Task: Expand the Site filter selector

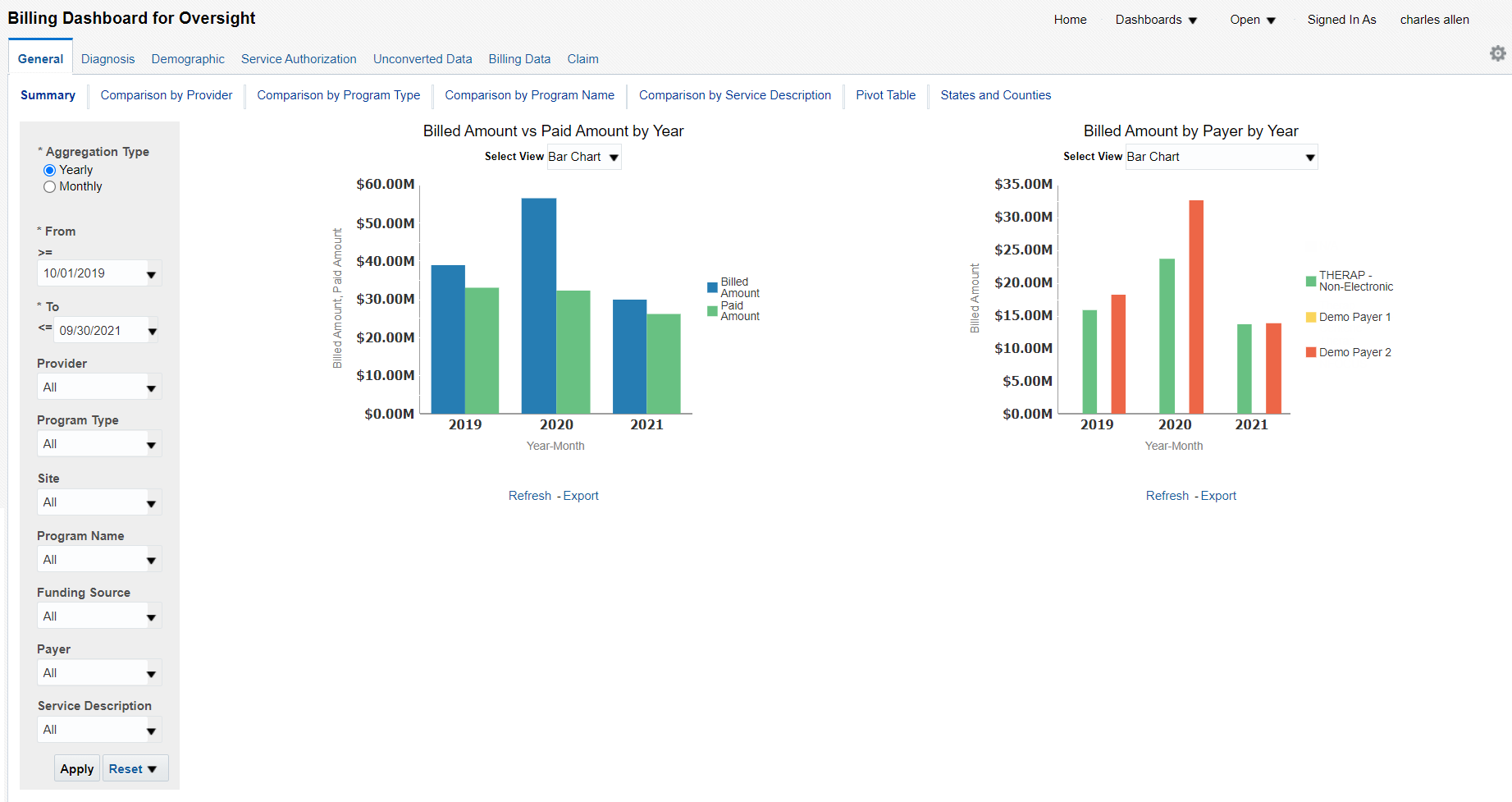Action: pyautogui.click(x=151, y=502)
